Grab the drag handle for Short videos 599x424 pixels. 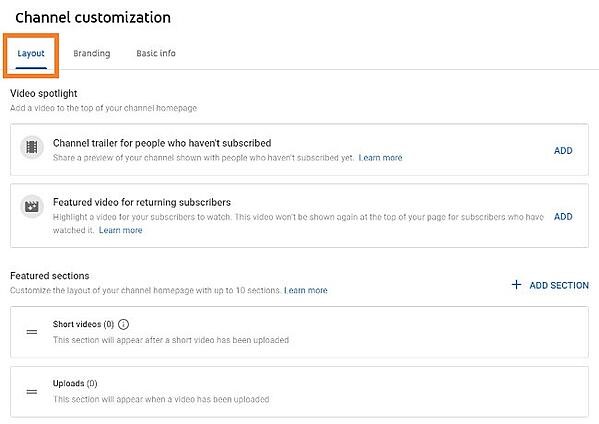click(x=32, y=332)
